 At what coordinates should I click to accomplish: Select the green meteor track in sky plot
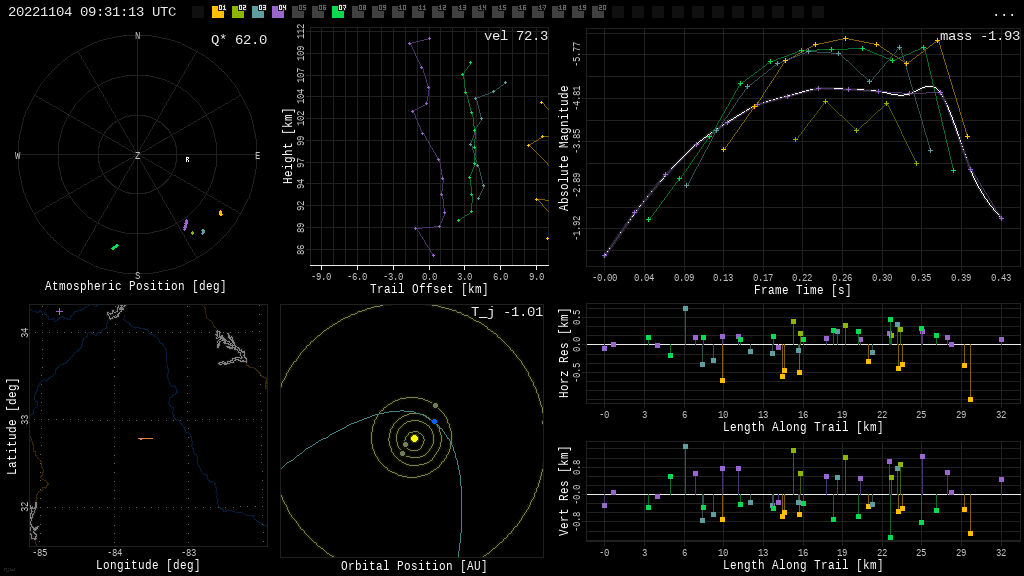(115, 246)
